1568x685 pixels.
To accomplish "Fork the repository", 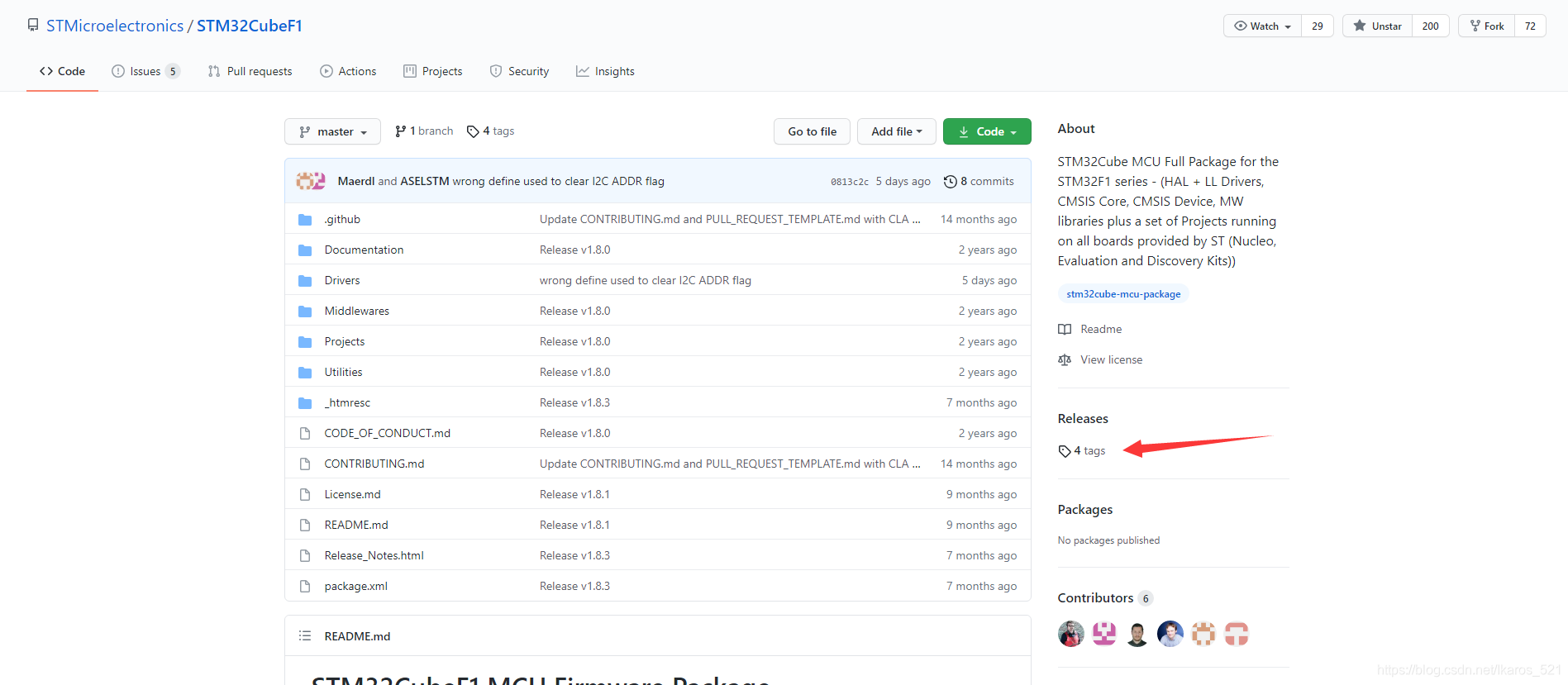I will click(1487, 26).
